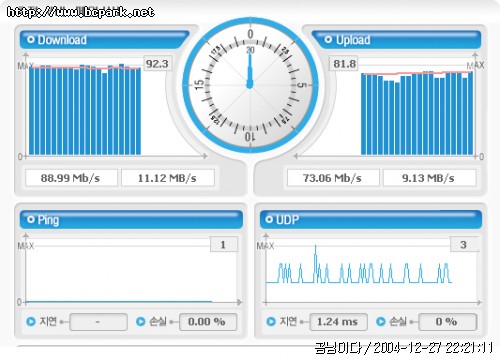Click the UDP 지연 arrow icon

(x=271, y=322)
